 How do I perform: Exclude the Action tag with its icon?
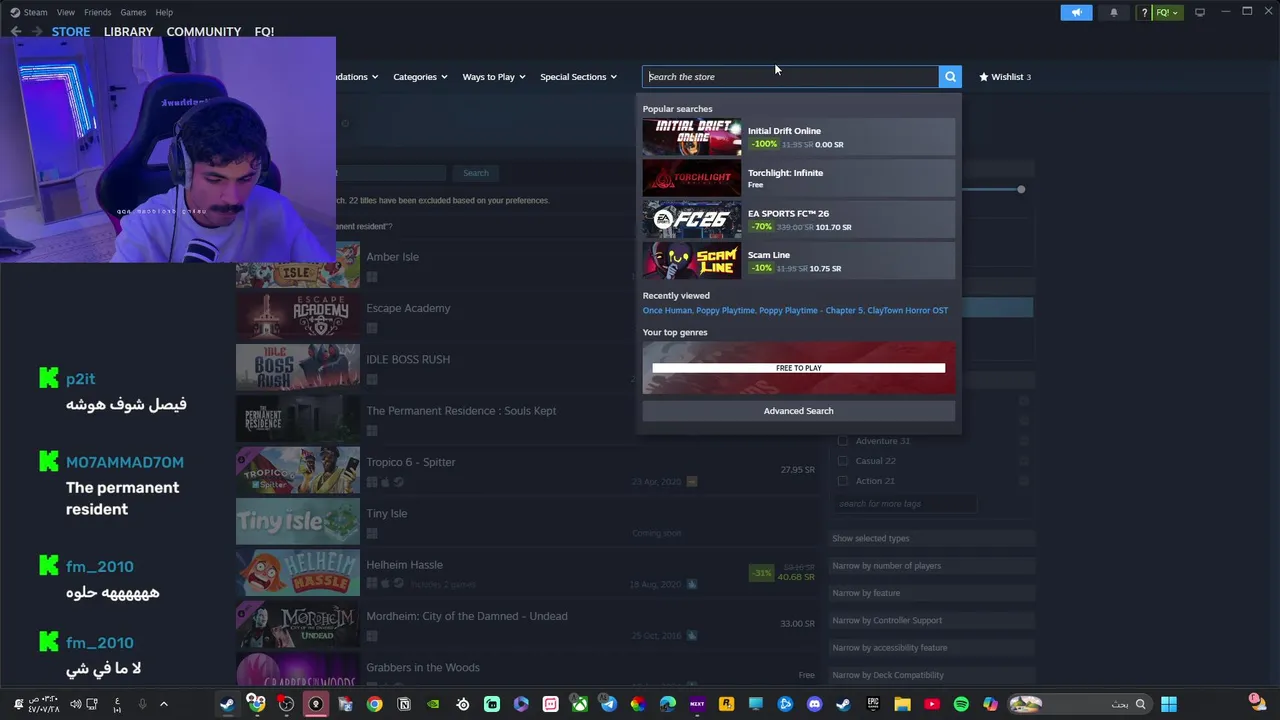pos(1023,481)
